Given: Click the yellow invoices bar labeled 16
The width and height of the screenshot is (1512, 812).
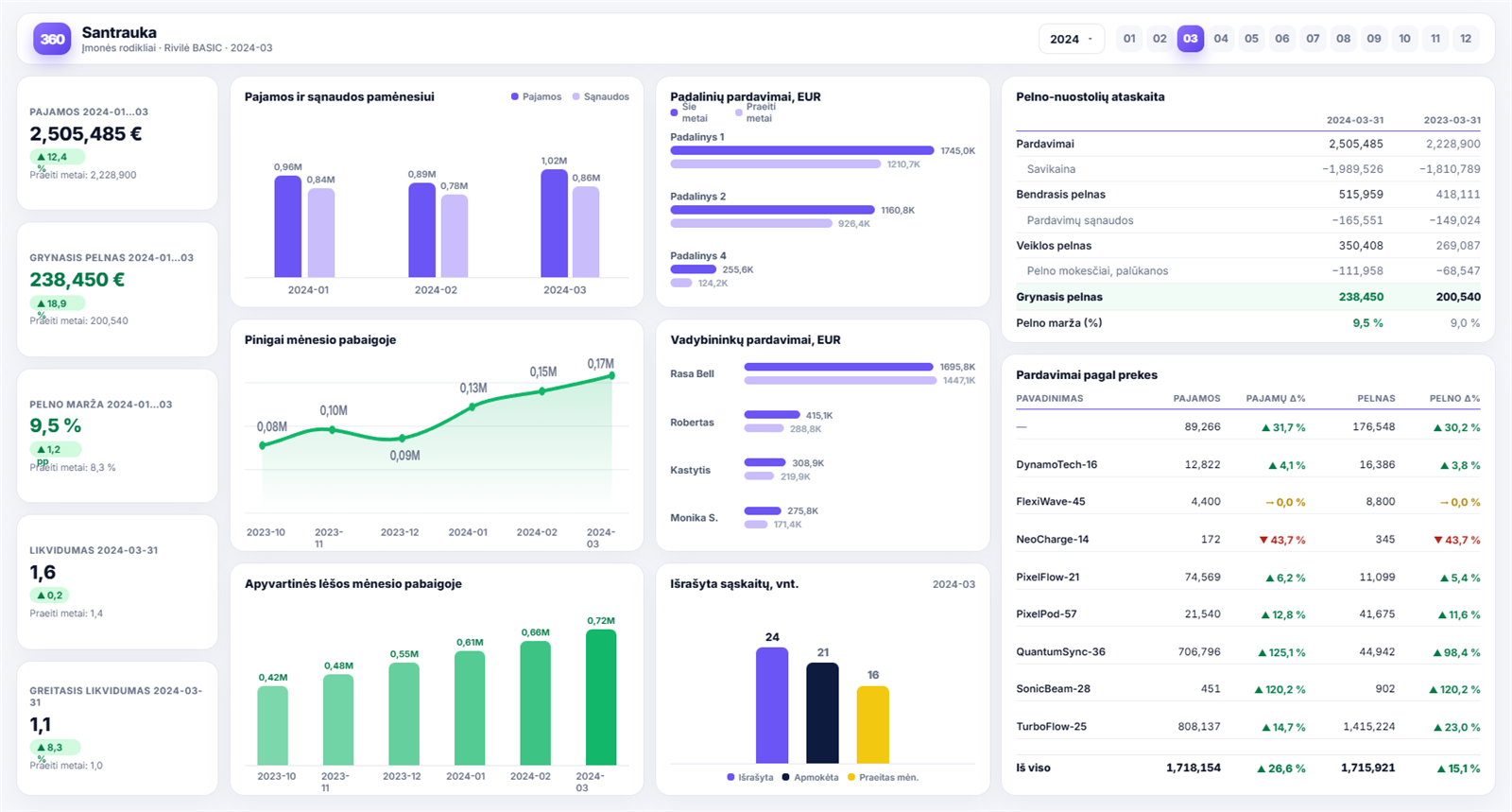Looking at the screenshot, I should [872, 724].
